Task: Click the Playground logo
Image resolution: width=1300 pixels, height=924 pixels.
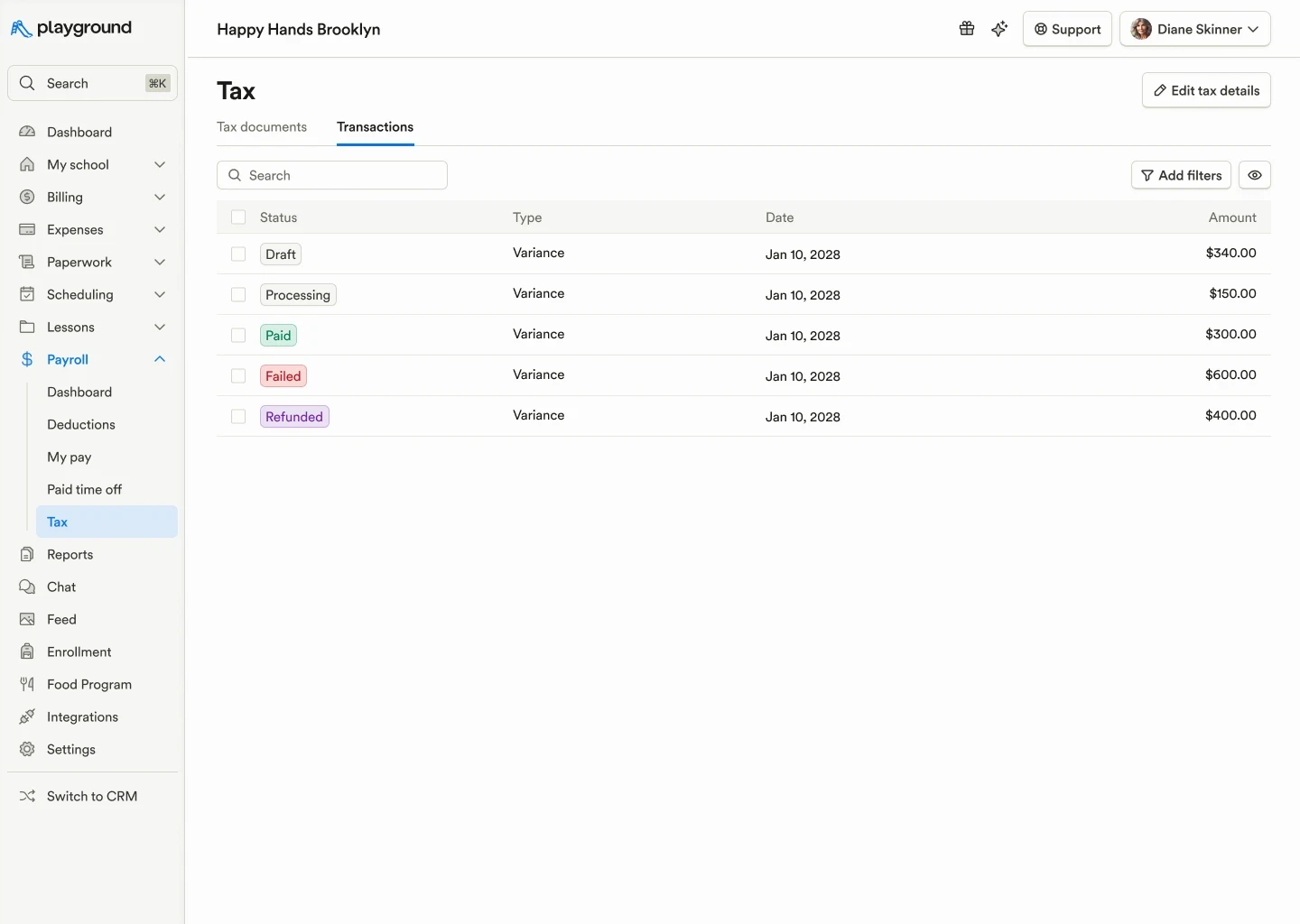Action: point(71,29)
